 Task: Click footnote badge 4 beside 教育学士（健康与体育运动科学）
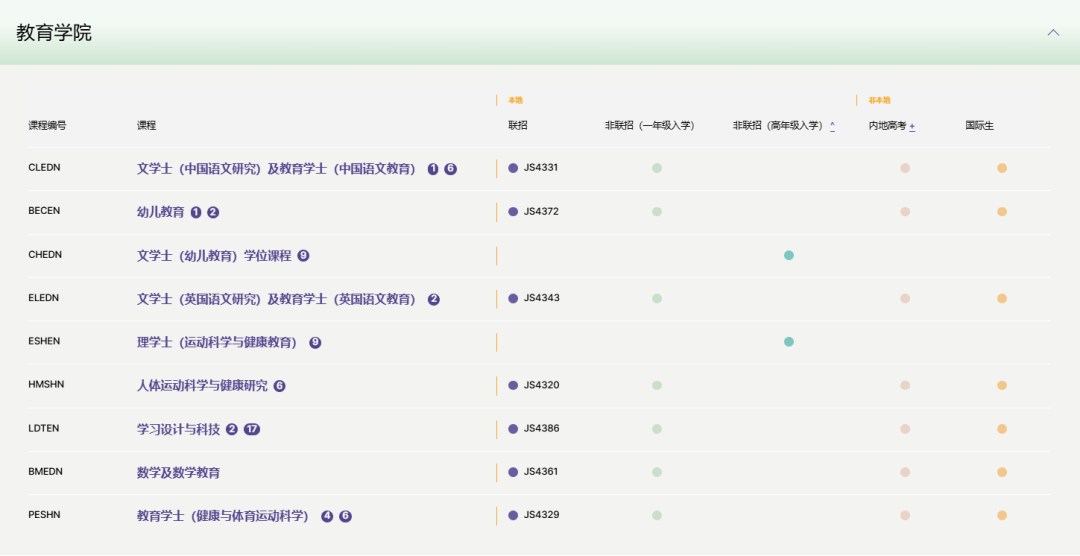coord(327,516)
